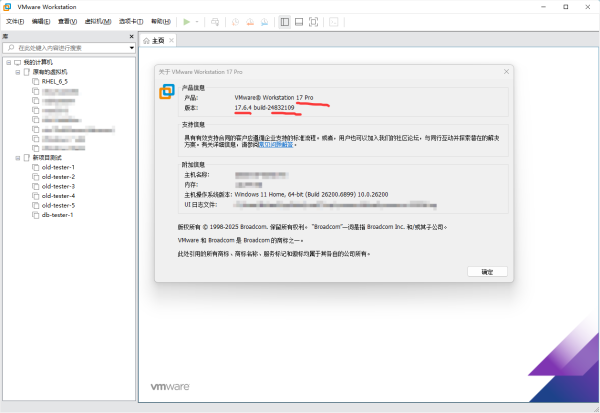Select the 主页 home tab

coord(158,41)
